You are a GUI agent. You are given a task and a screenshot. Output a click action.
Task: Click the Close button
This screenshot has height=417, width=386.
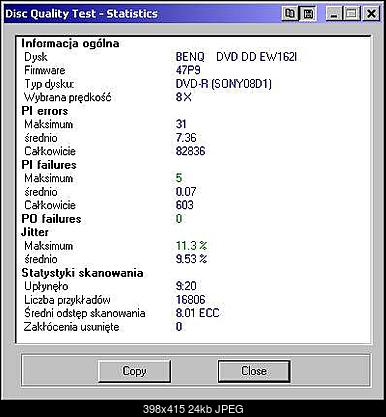click(x=254, y=371)
